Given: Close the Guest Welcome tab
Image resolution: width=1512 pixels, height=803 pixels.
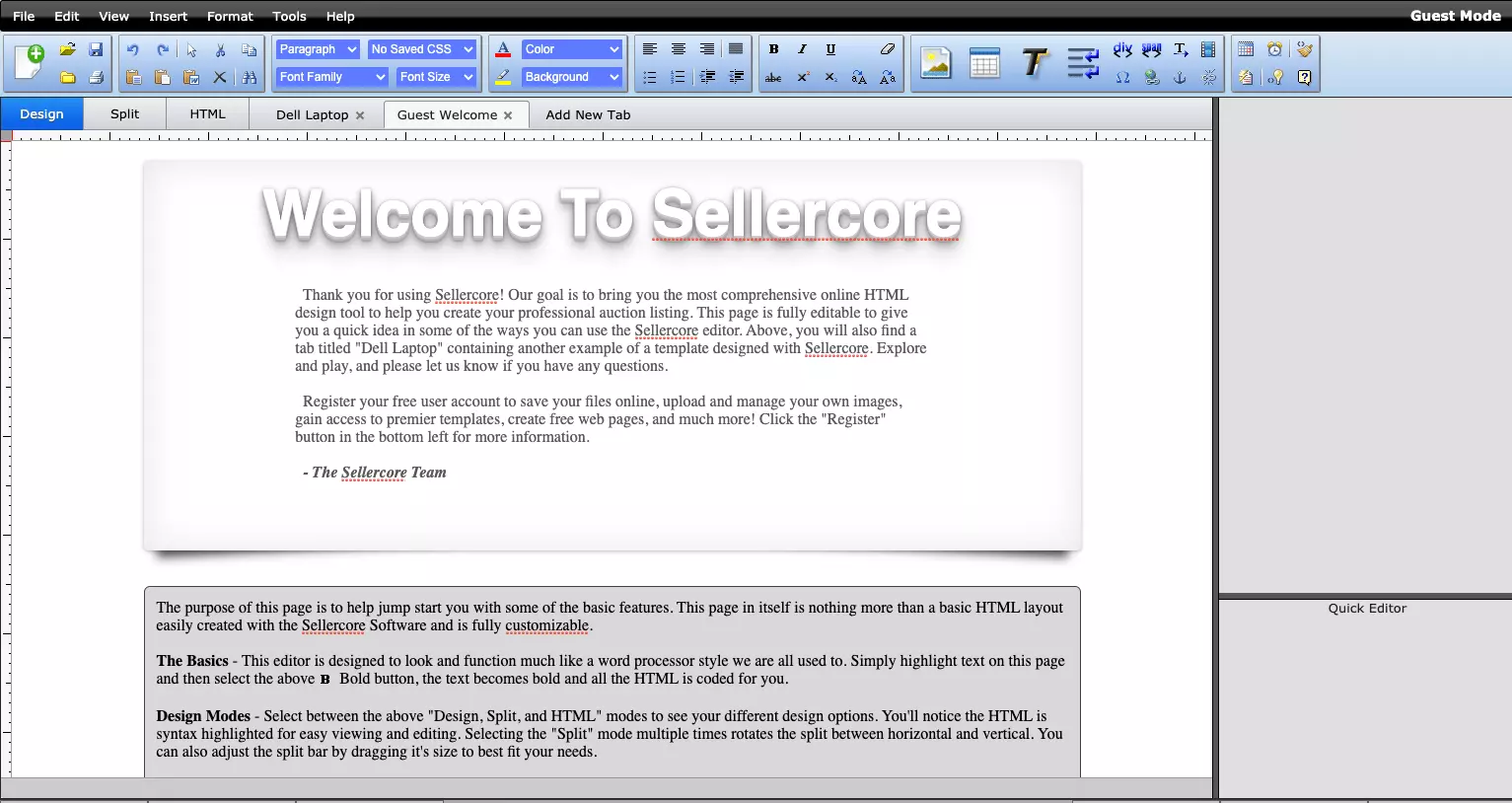Looking at the screenshot, I should 508,115.
